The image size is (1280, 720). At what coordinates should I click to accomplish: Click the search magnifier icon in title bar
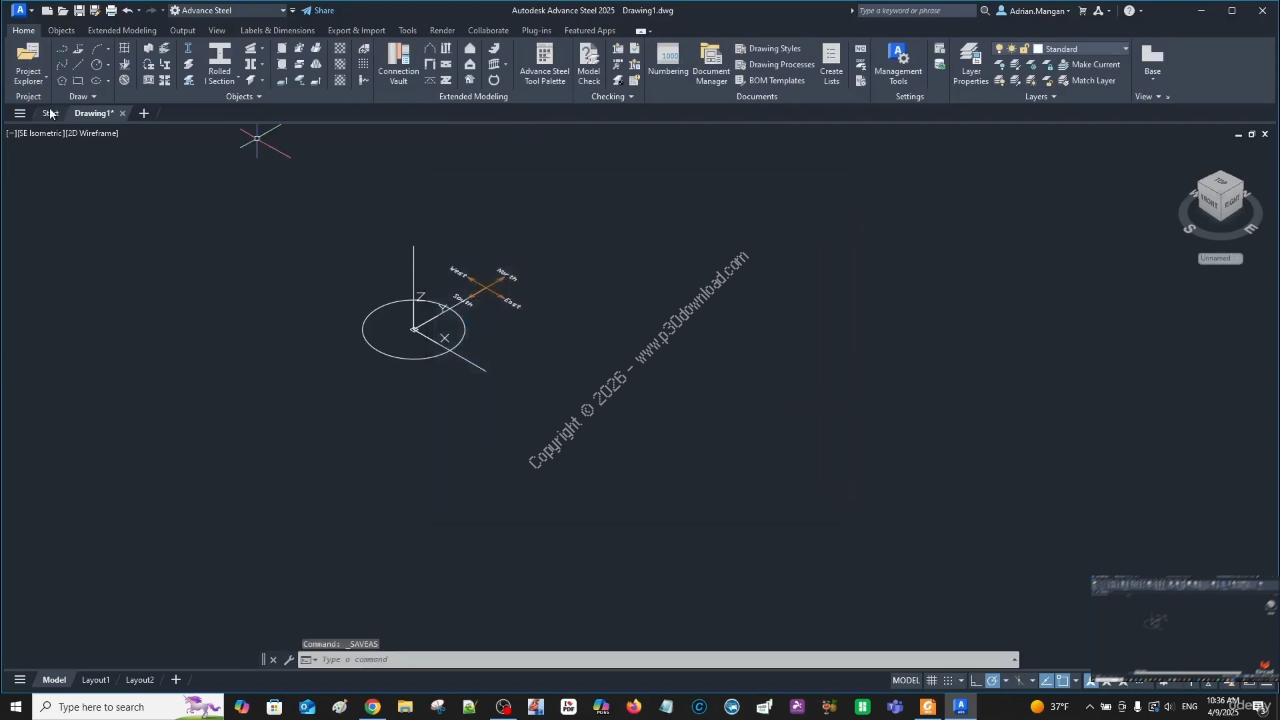[x=985, y=10]
